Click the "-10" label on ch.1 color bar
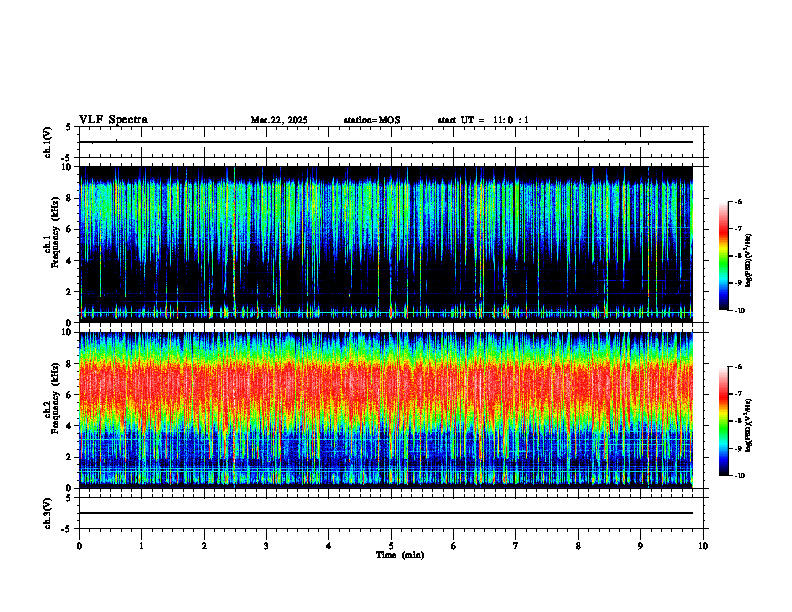This screenshot has height=612, width=792. tap(739, 311)
